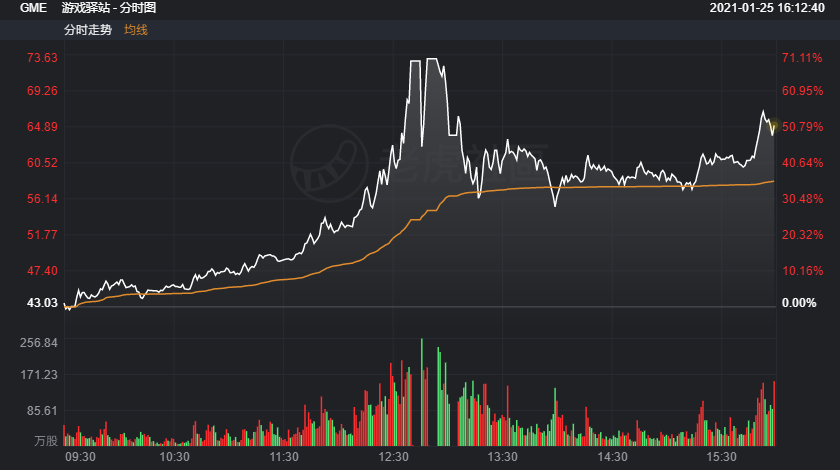Image resolution: width=840 pixels, height=470 pixels.
Task: Click the 11:30 time axis label
Action: pos(284,457)
